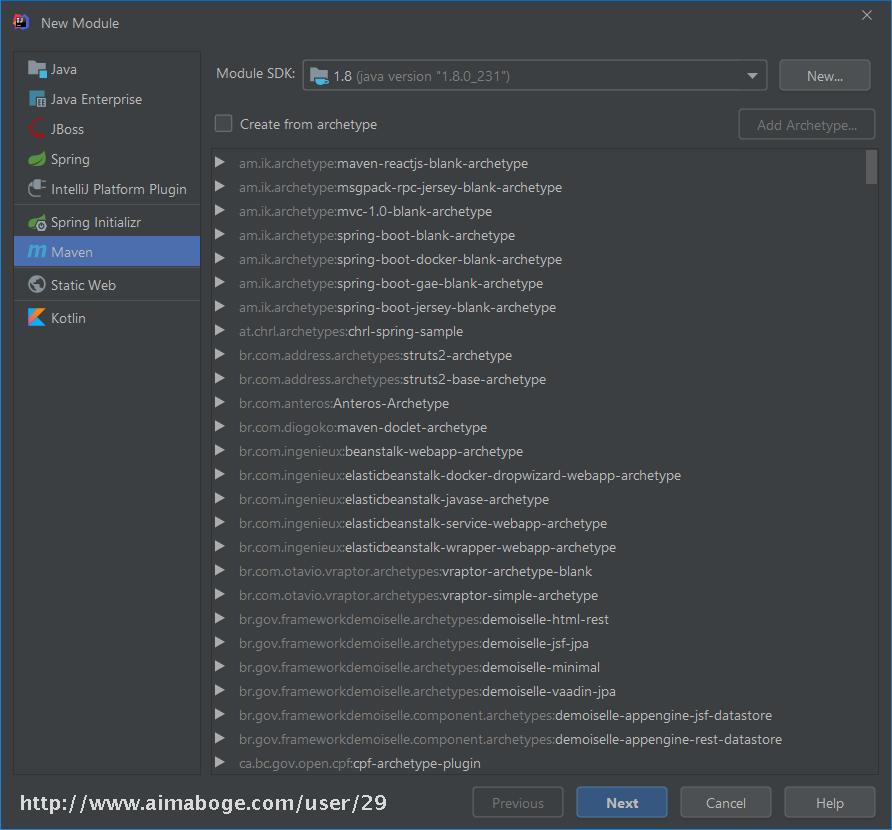
Task: Select Static Web module type label
Action: [x=83, y=285]
